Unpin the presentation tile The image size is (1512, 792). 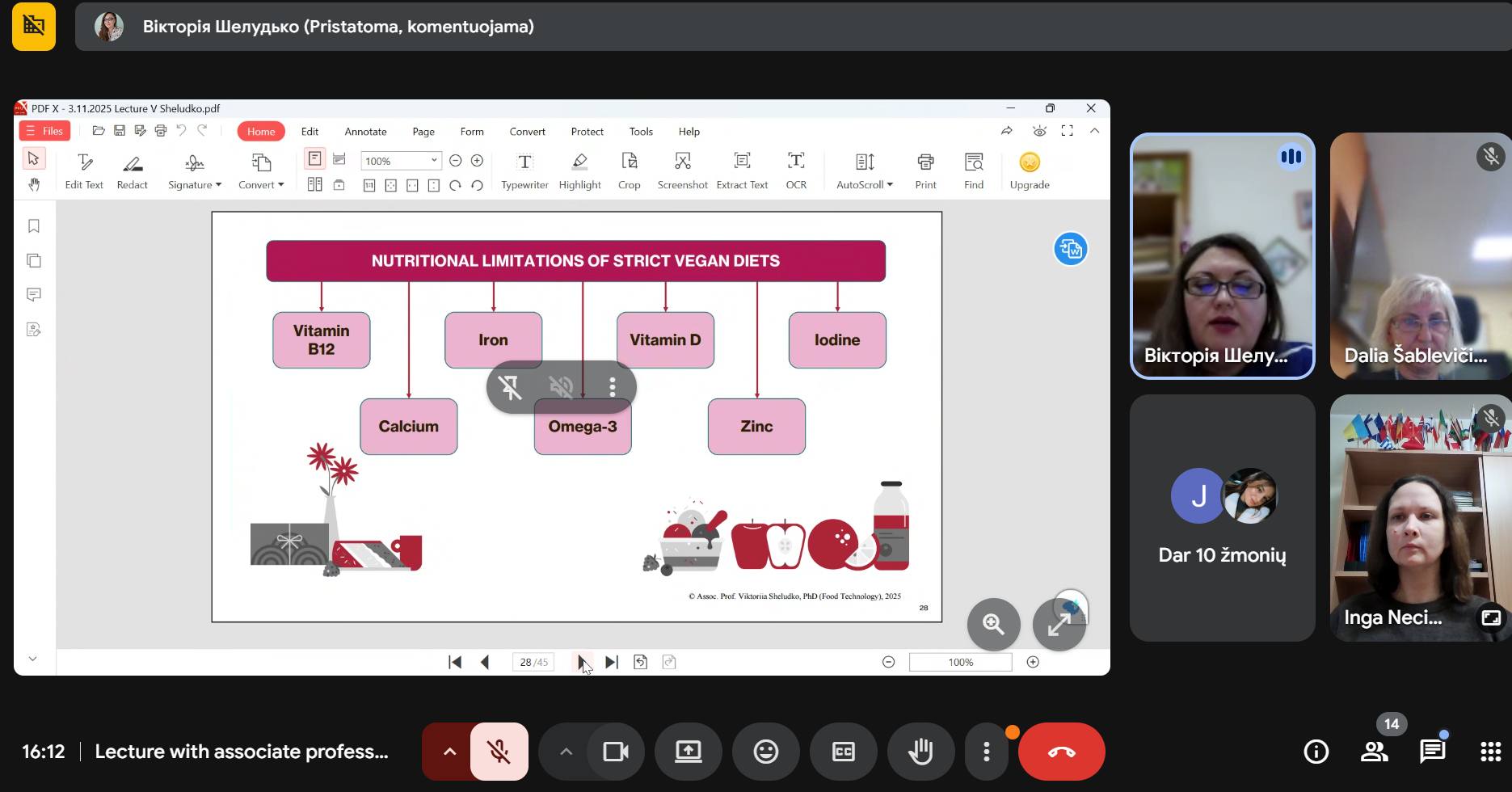(x=510, y=388)
